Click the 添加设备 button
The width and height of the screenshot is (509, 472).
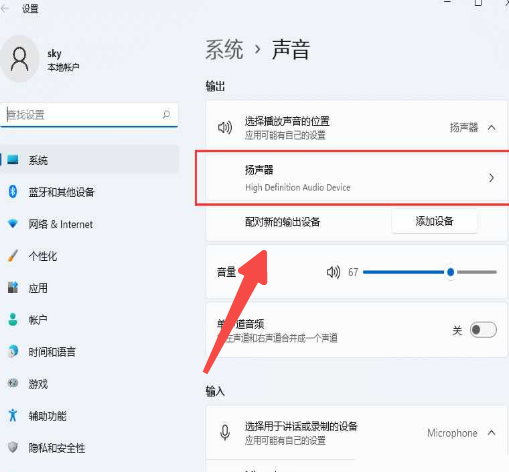tap(434, 221)
